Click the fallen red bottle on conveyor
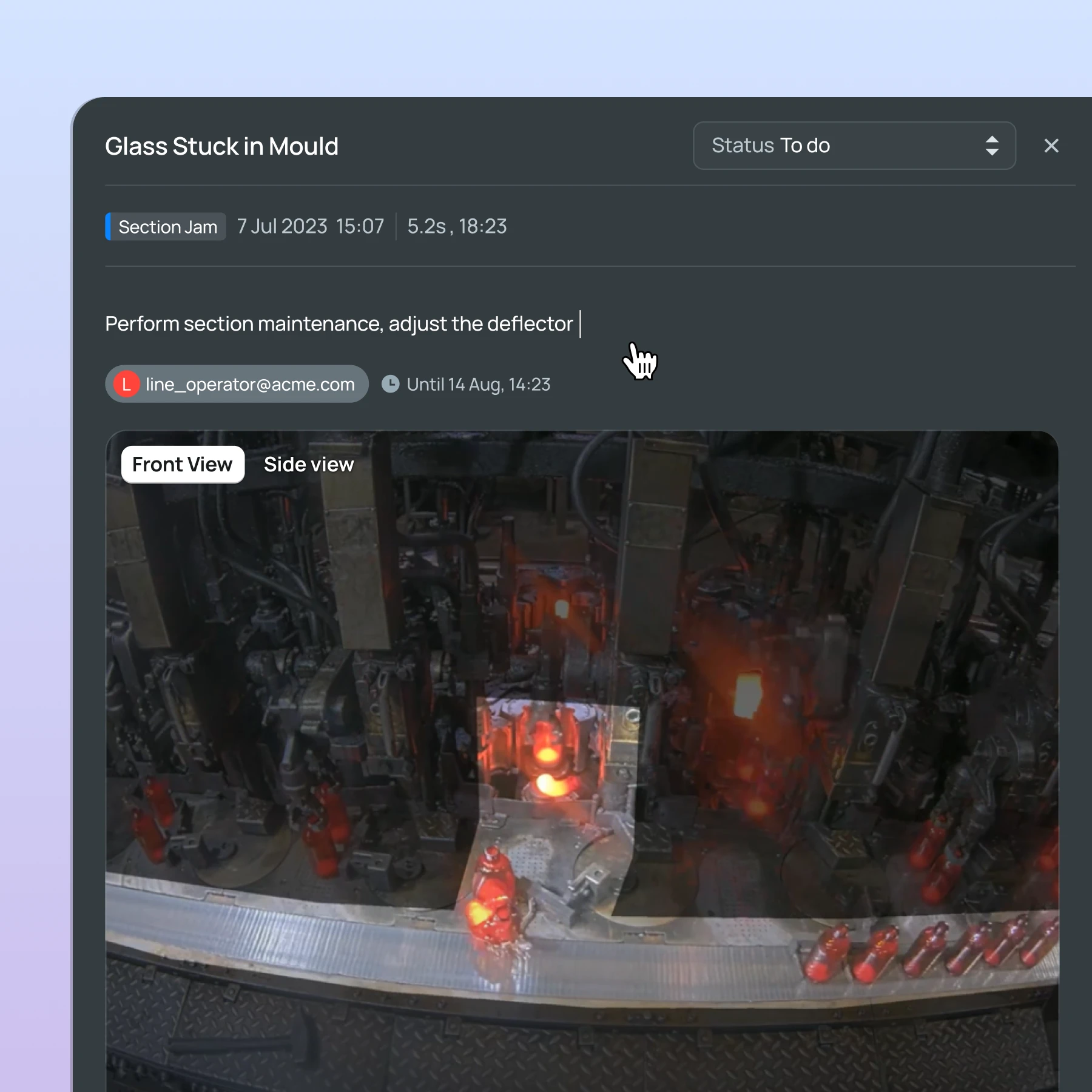This screenshot has width=1092, height=1092. pos(491,892)
